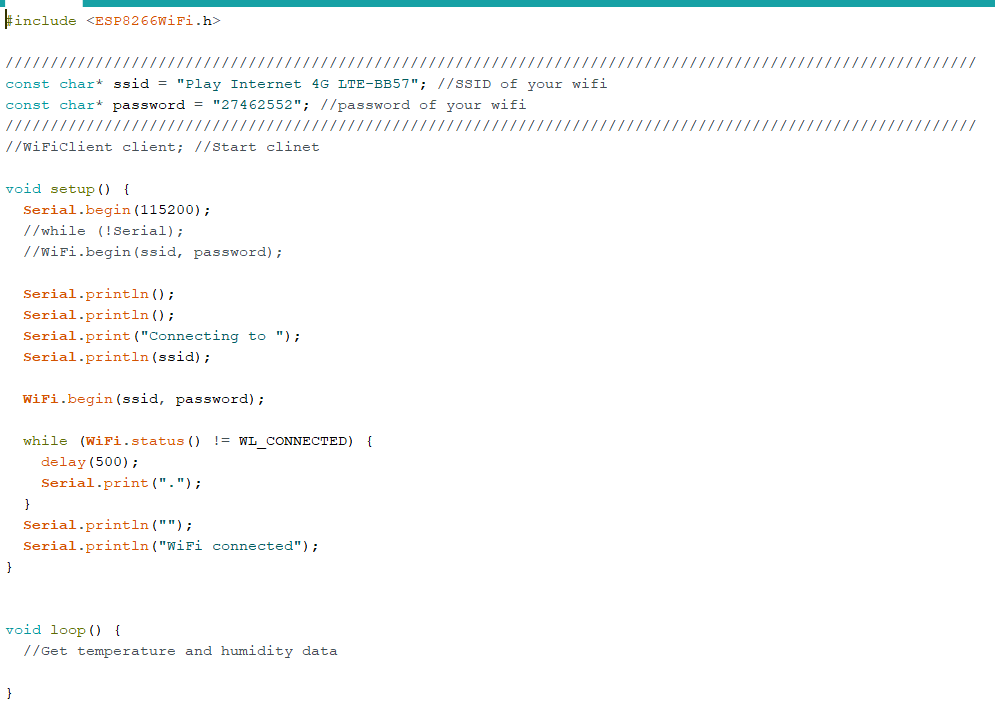
Task: Click the "WiFi connected" string
Action: point(230,546)
